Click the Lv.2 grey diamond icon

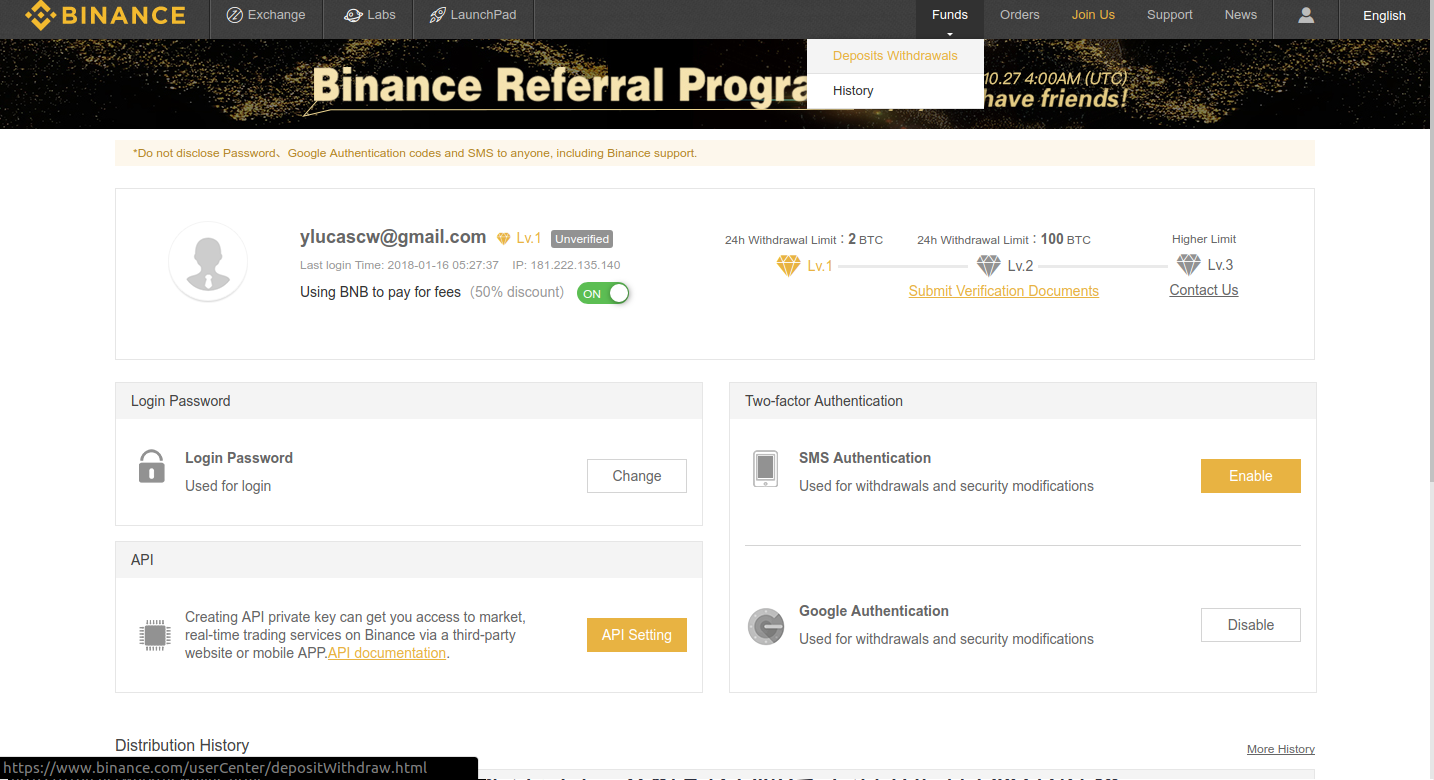[988, 266]
